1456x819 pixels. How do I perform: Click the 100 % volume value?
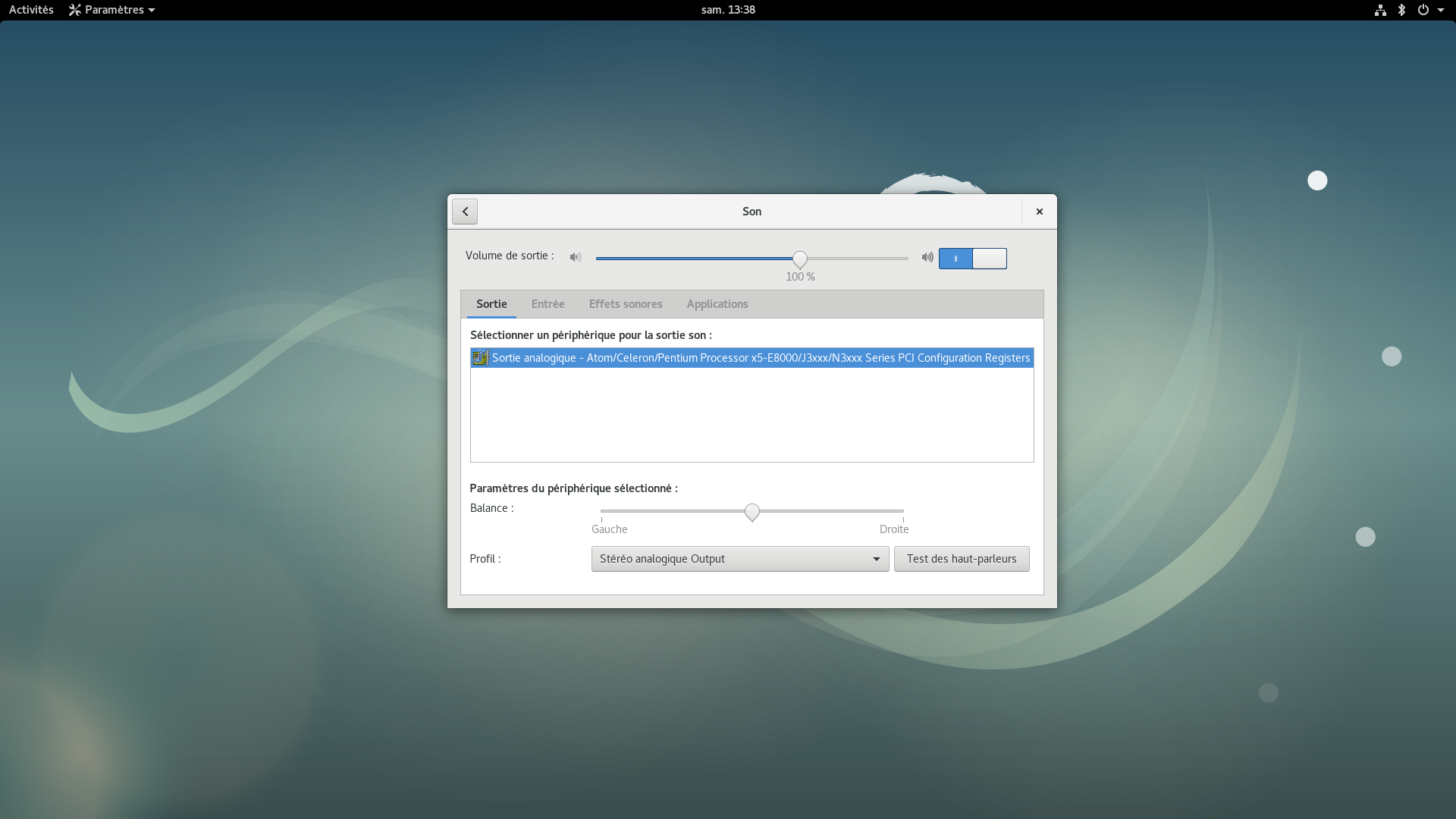coord(800,277)
